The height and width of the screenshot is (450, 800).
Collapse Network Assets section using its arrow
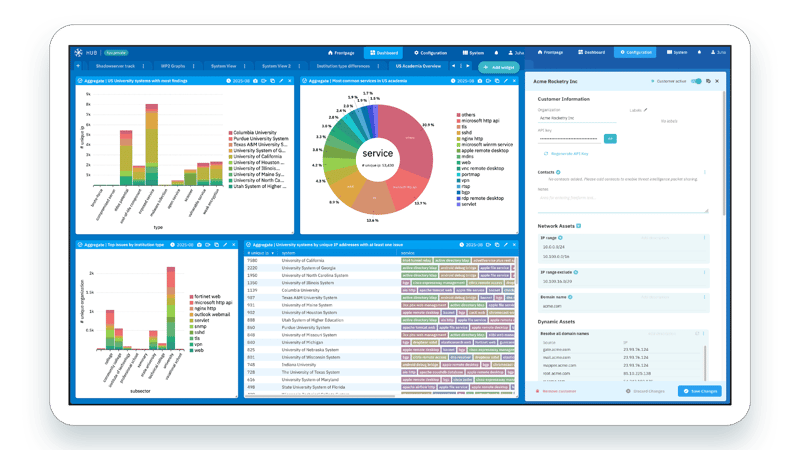click(579, 226)
